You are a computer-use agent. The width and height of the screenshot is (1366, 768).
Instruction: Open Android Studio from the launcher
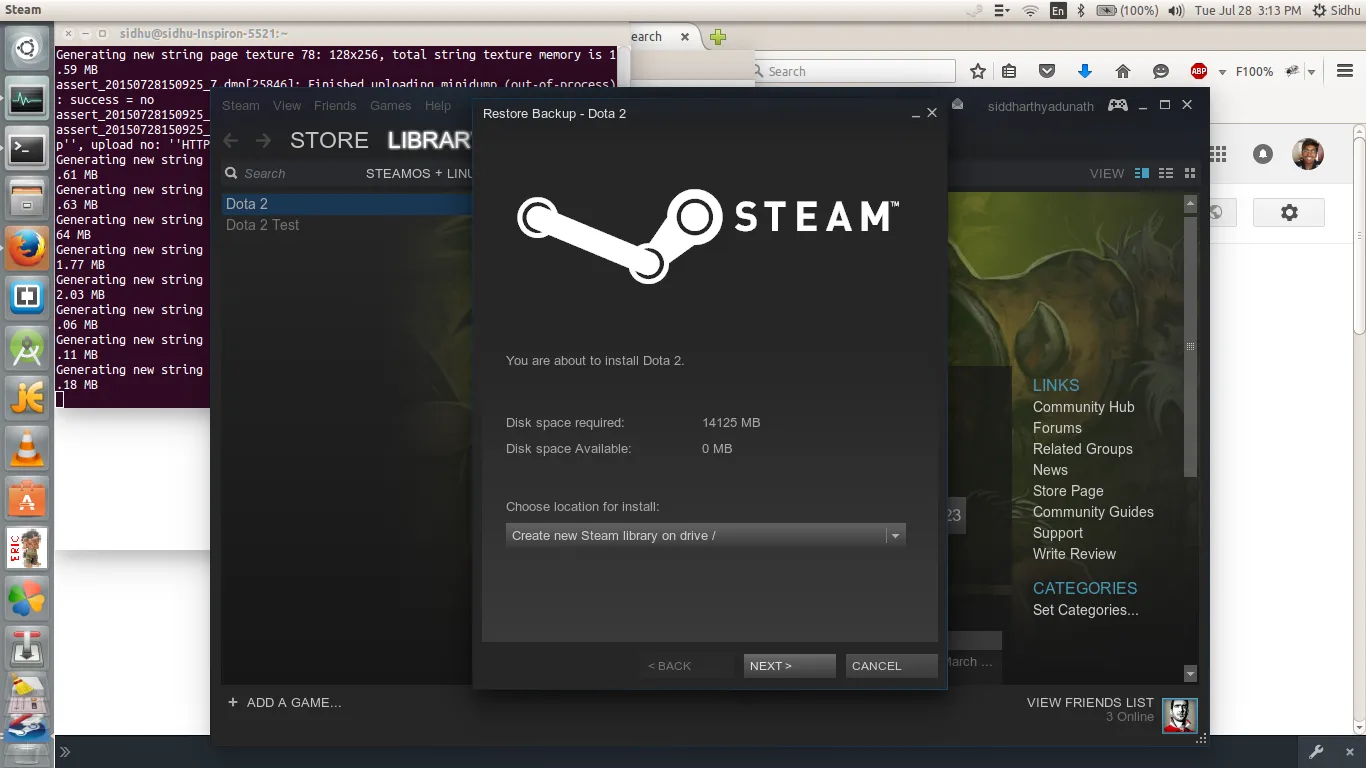click(x=26, y=348)
